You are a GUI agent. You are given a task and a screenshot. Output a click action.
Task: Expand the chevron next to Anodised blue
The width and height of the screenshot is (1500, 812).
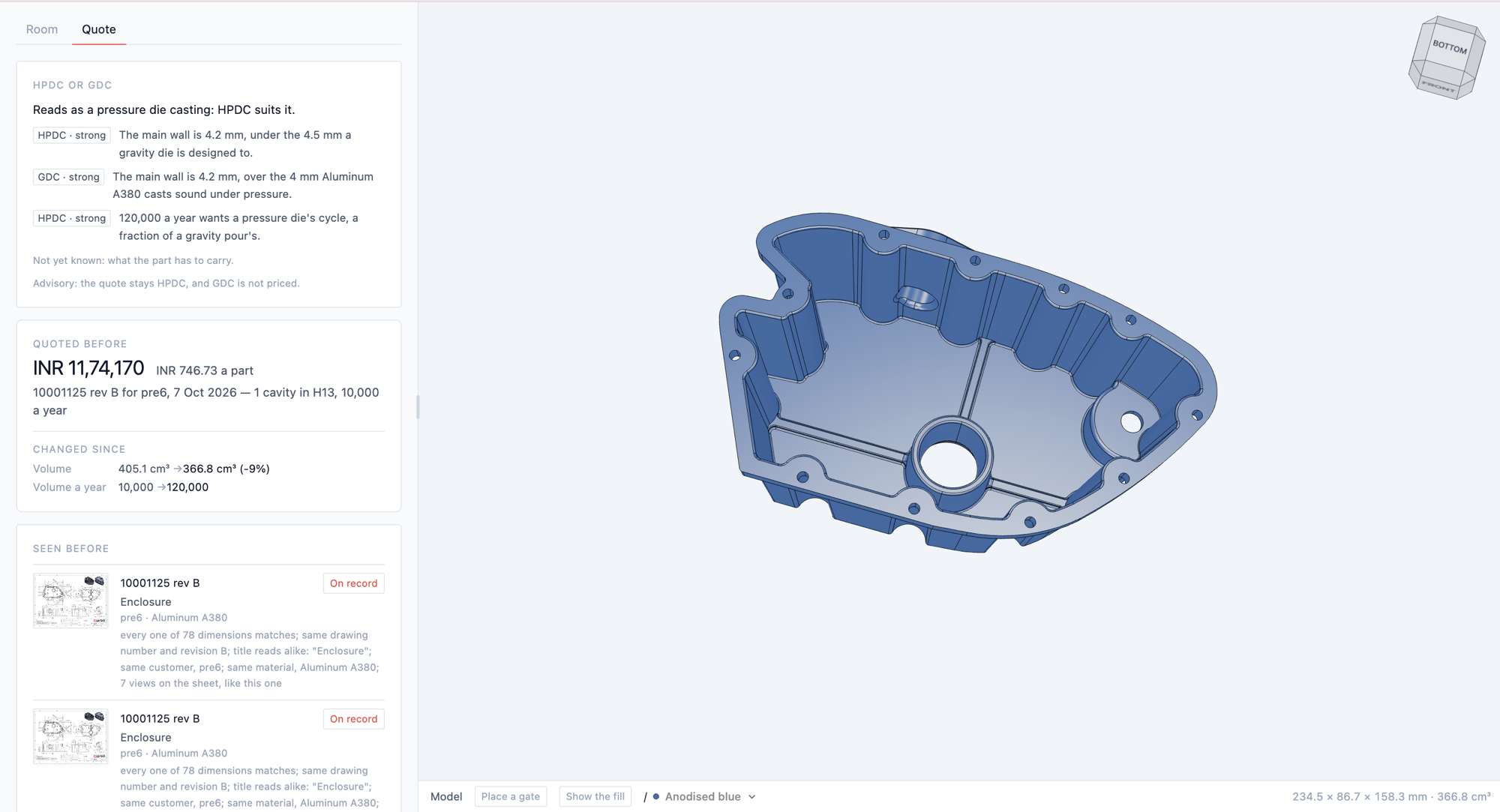tap(751, 796)
